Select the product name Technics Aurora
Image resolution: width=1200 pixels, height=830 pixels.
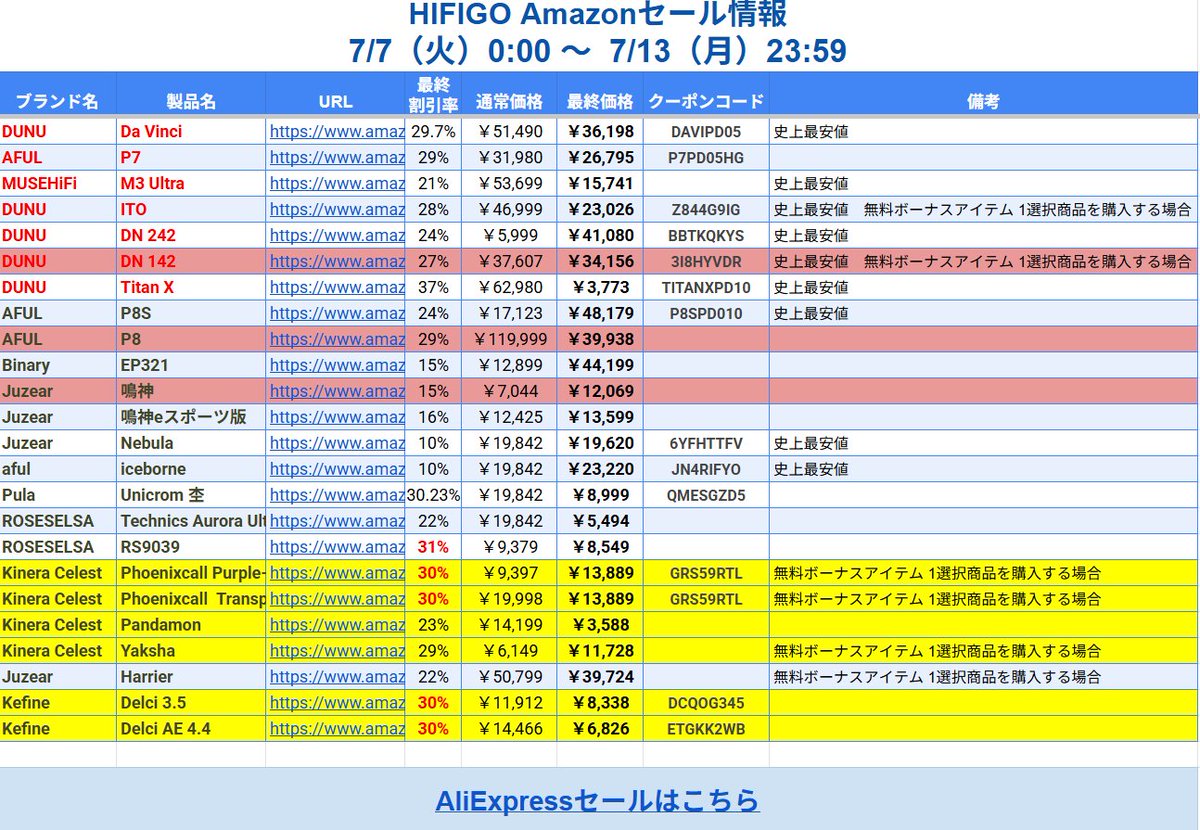coord(192,521)
